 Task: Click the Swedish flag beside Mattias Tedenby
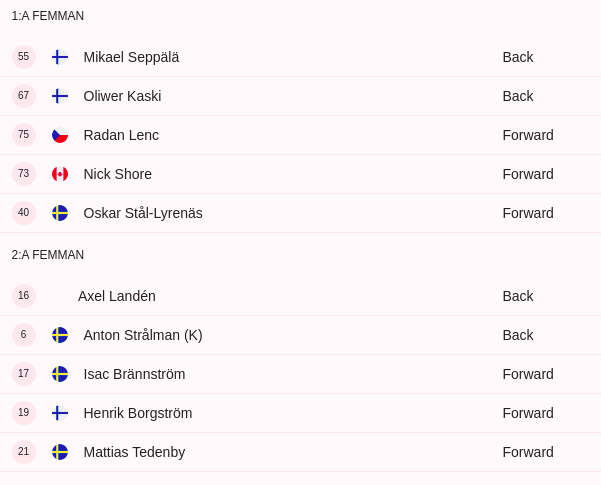click(x=60, y=452)
